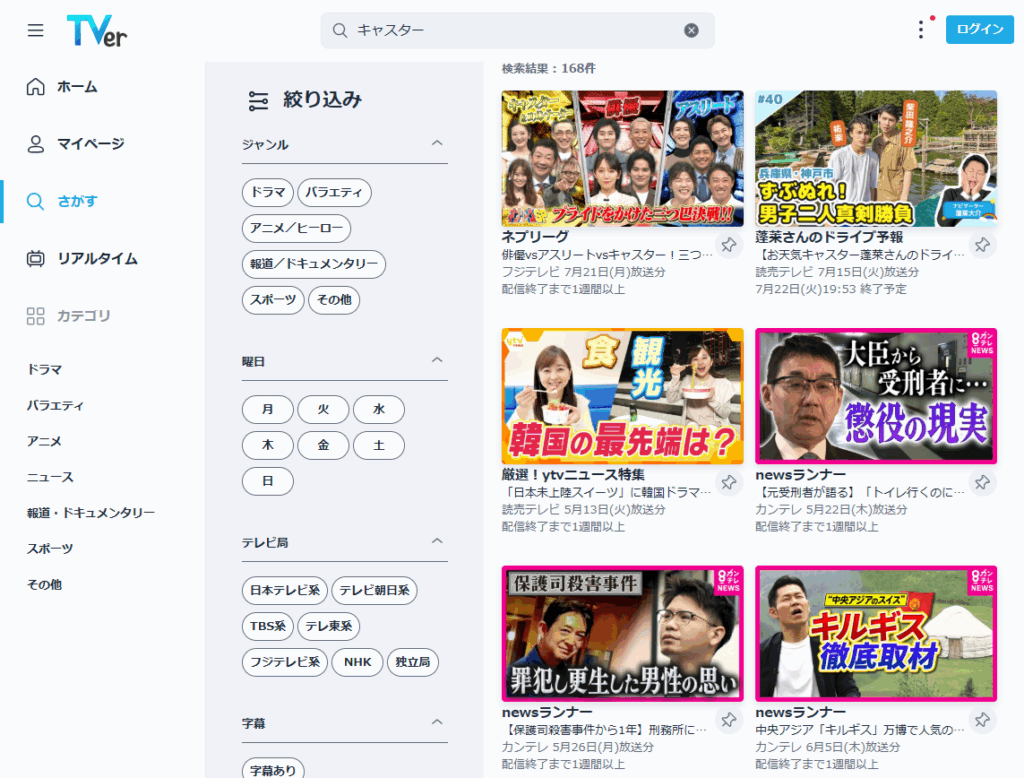Screen dimensions: 1024x778
Task: Click the マイページ person icon
Action: click(35, 144)
